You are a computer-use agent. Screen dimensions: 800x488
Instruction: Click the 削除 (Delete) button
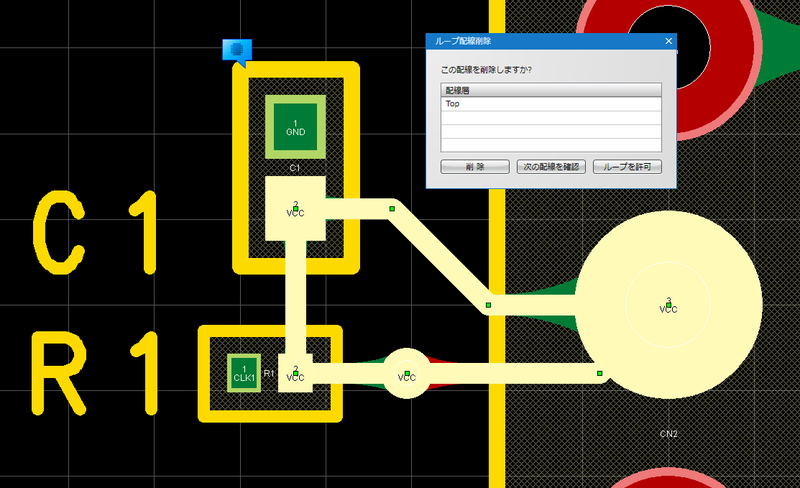tap(474, 166)
